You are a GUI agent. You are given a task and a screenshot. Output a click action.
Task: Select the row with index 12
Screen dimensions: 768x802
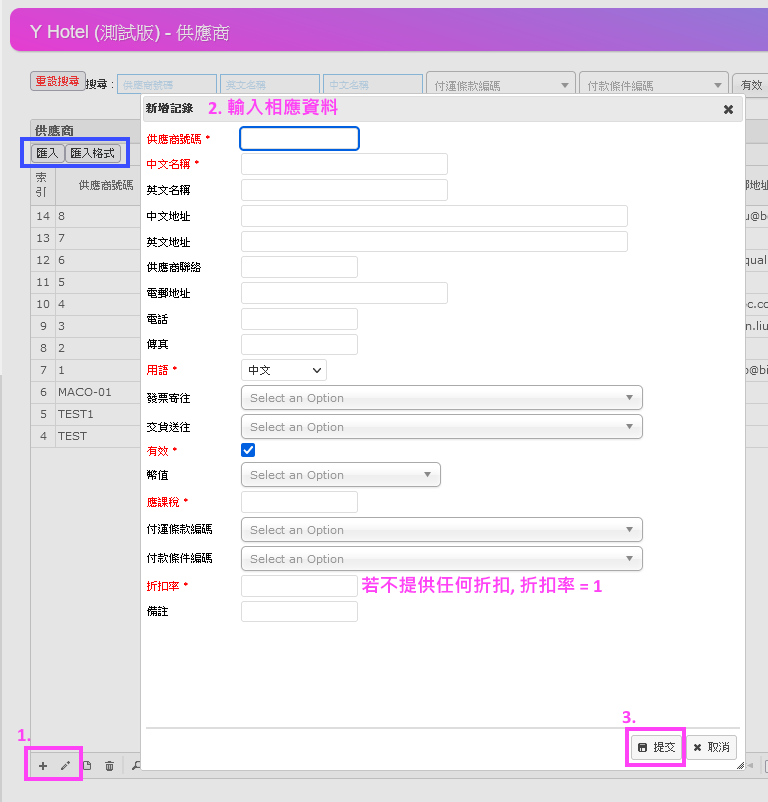pyautogui.click(x=85, y=260)
